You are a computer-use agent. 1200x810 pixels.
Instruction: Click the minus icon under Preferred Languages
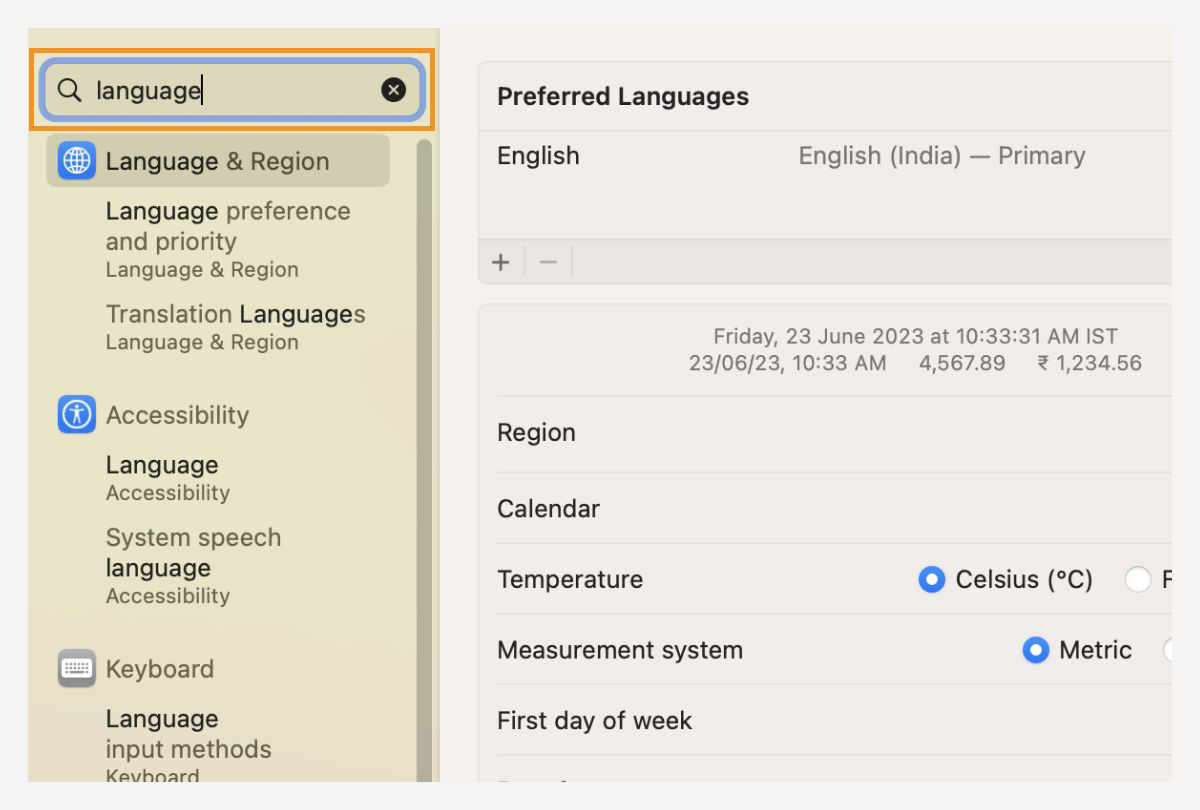pos(548,261)
